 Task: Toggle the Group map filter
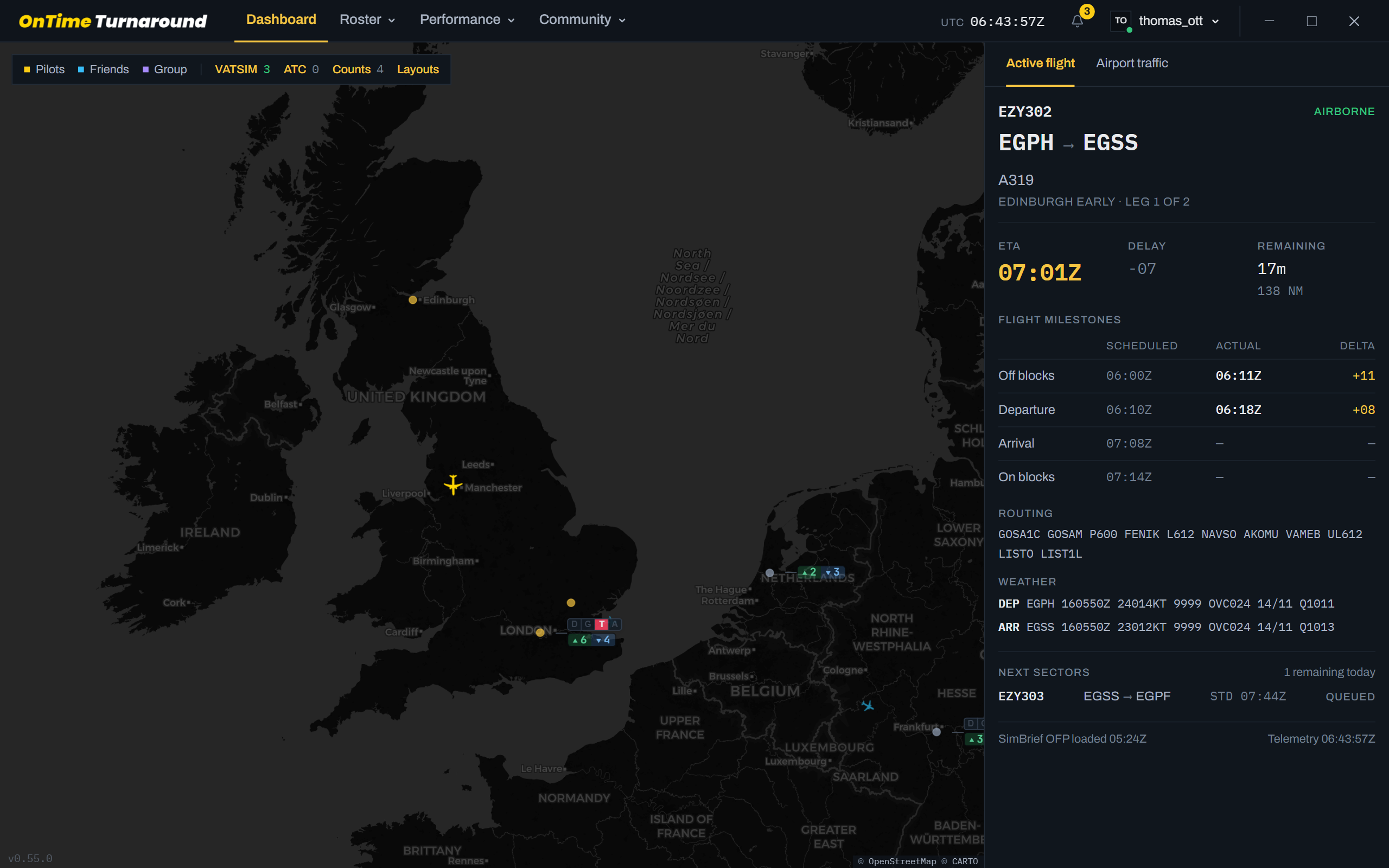pos(165,69)
